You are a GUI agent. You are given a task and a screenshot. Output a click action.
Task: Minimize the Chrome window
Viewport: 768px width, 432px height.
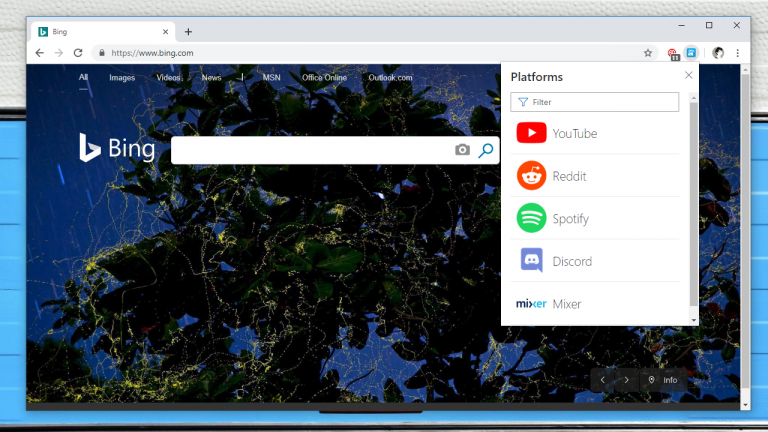point(681,25)
